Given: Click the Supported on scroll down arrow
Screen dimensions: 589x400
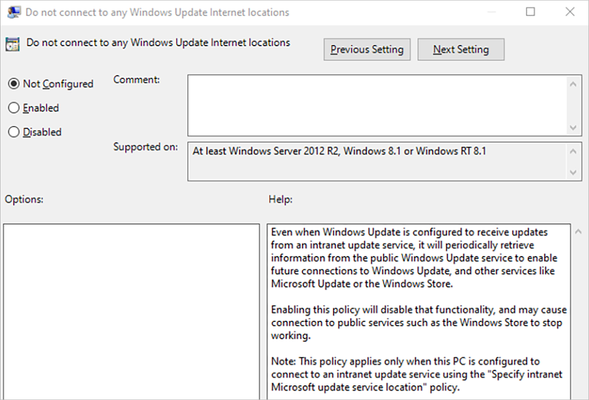Looking at the screenshot, I should point(573,172).
